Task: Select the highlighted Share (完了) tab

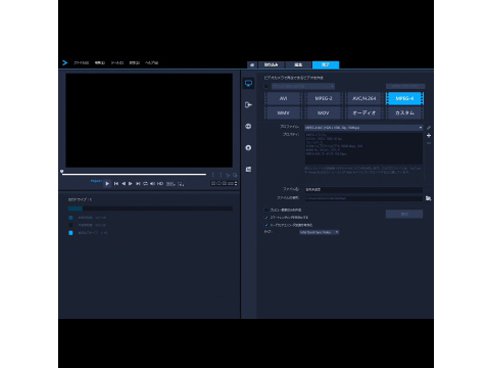Action: coord(326,65)
